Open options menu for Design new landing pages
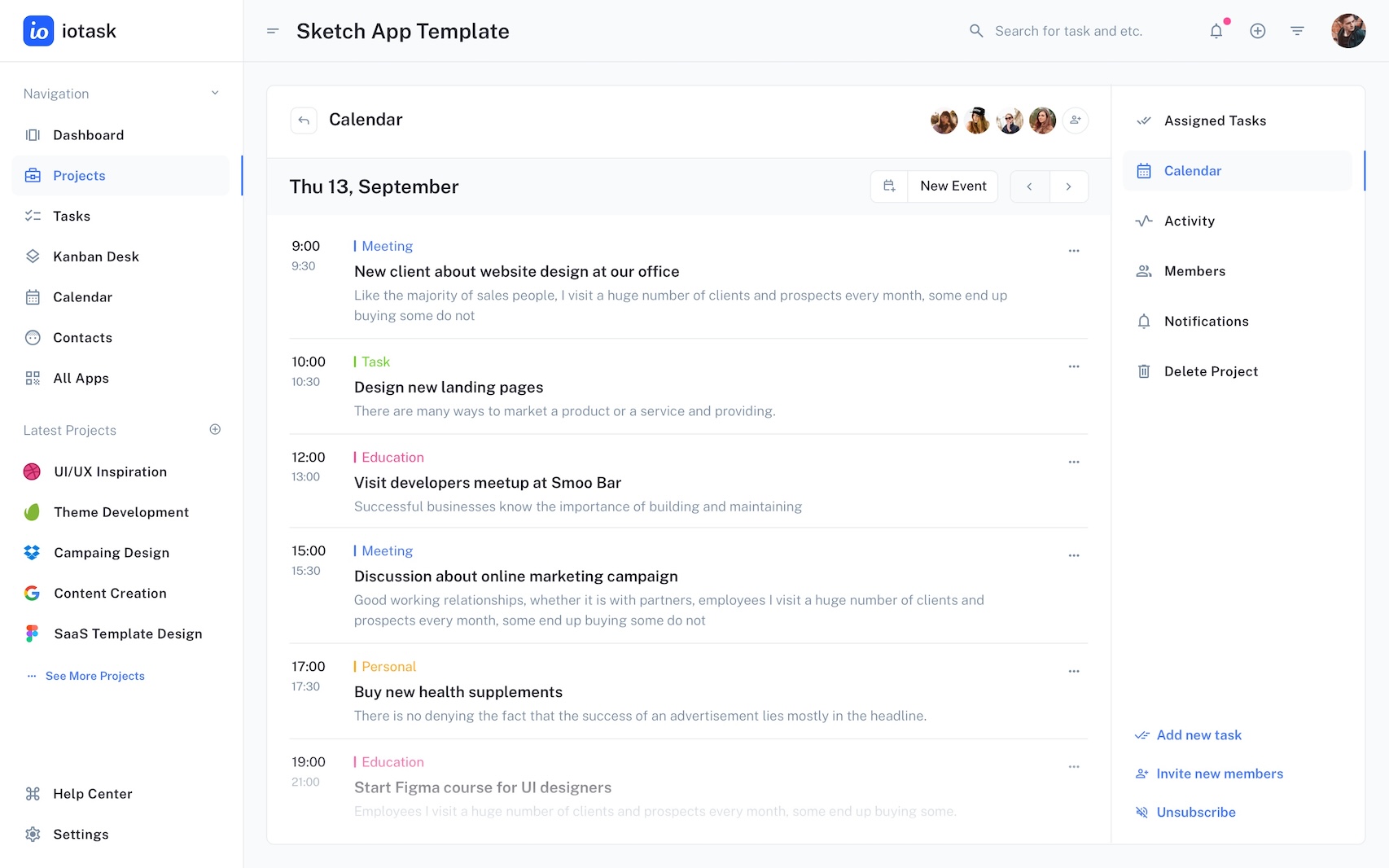 coord(1074,366)
